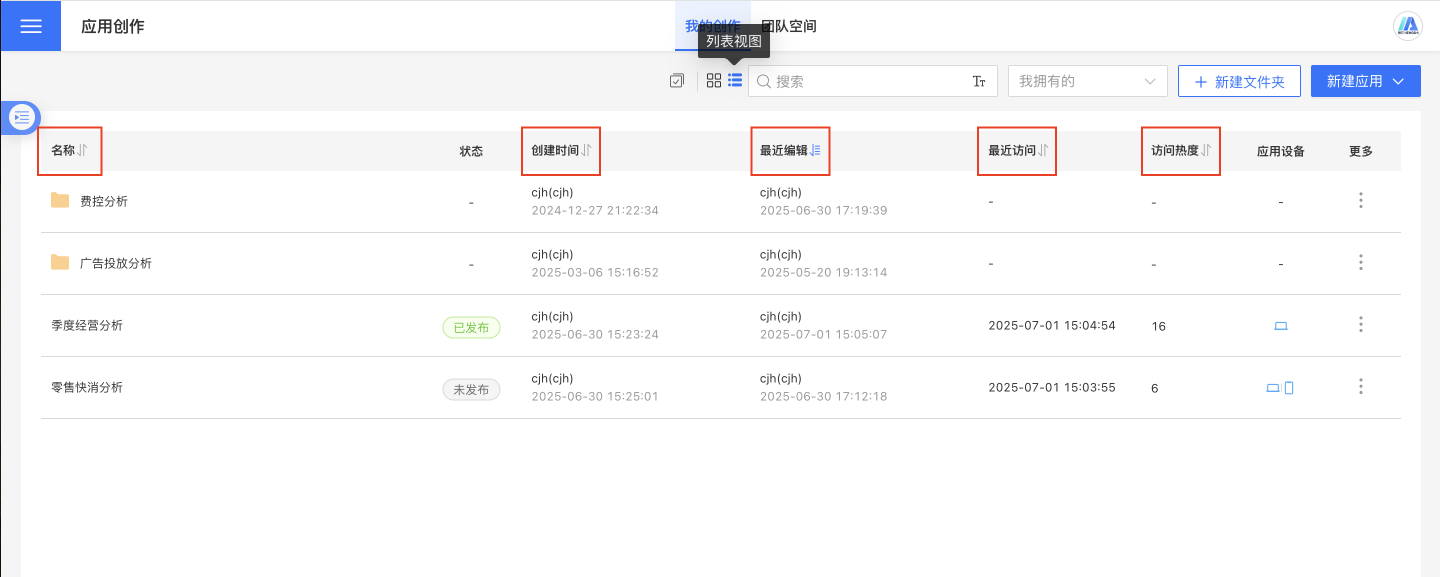The width and height of the screenshot is (1440, 577).
Task: Switch to grid card view
Action: [x=714, y=81]
